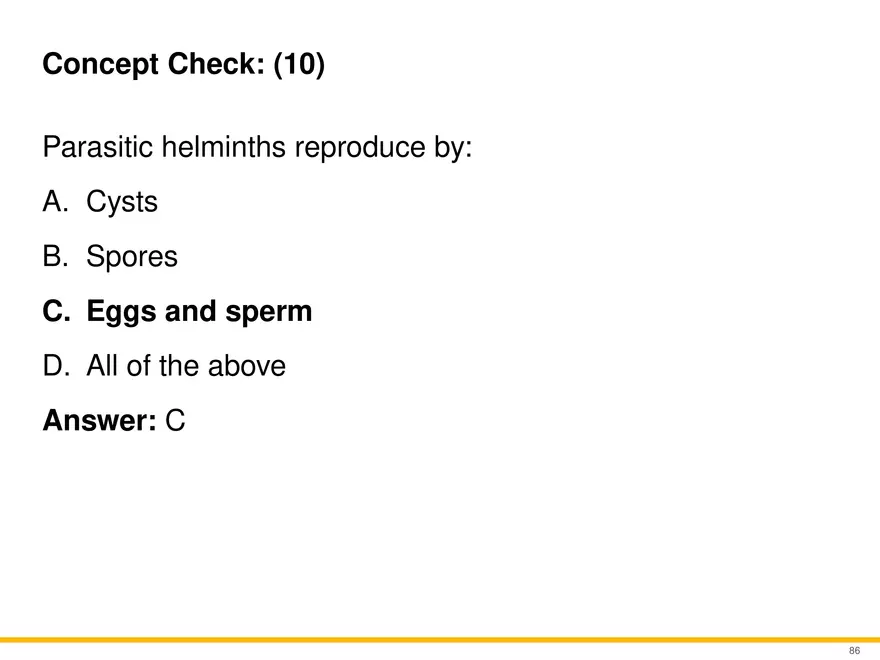Click the "(10)" number in the title
Screen dimensions: 880x660
(298, 65)
